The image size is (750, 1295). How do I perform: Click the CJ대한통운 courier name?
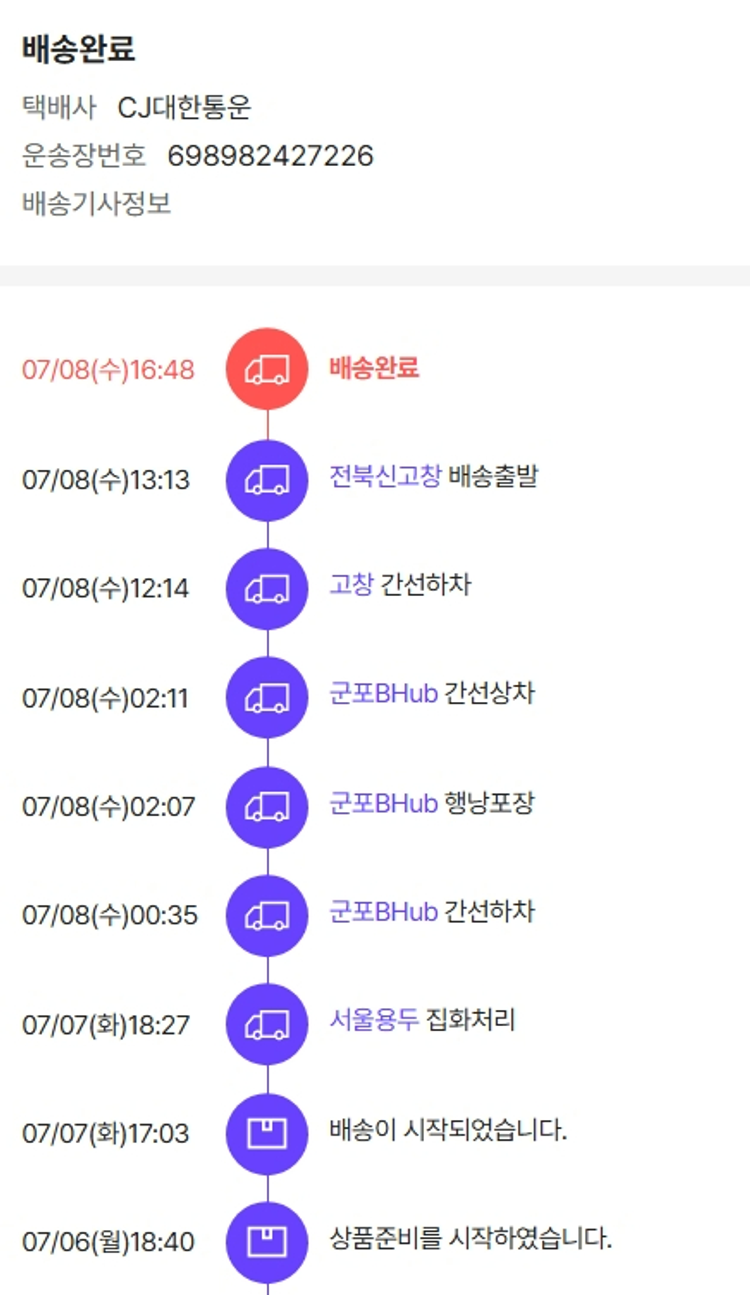click(185, 107)
